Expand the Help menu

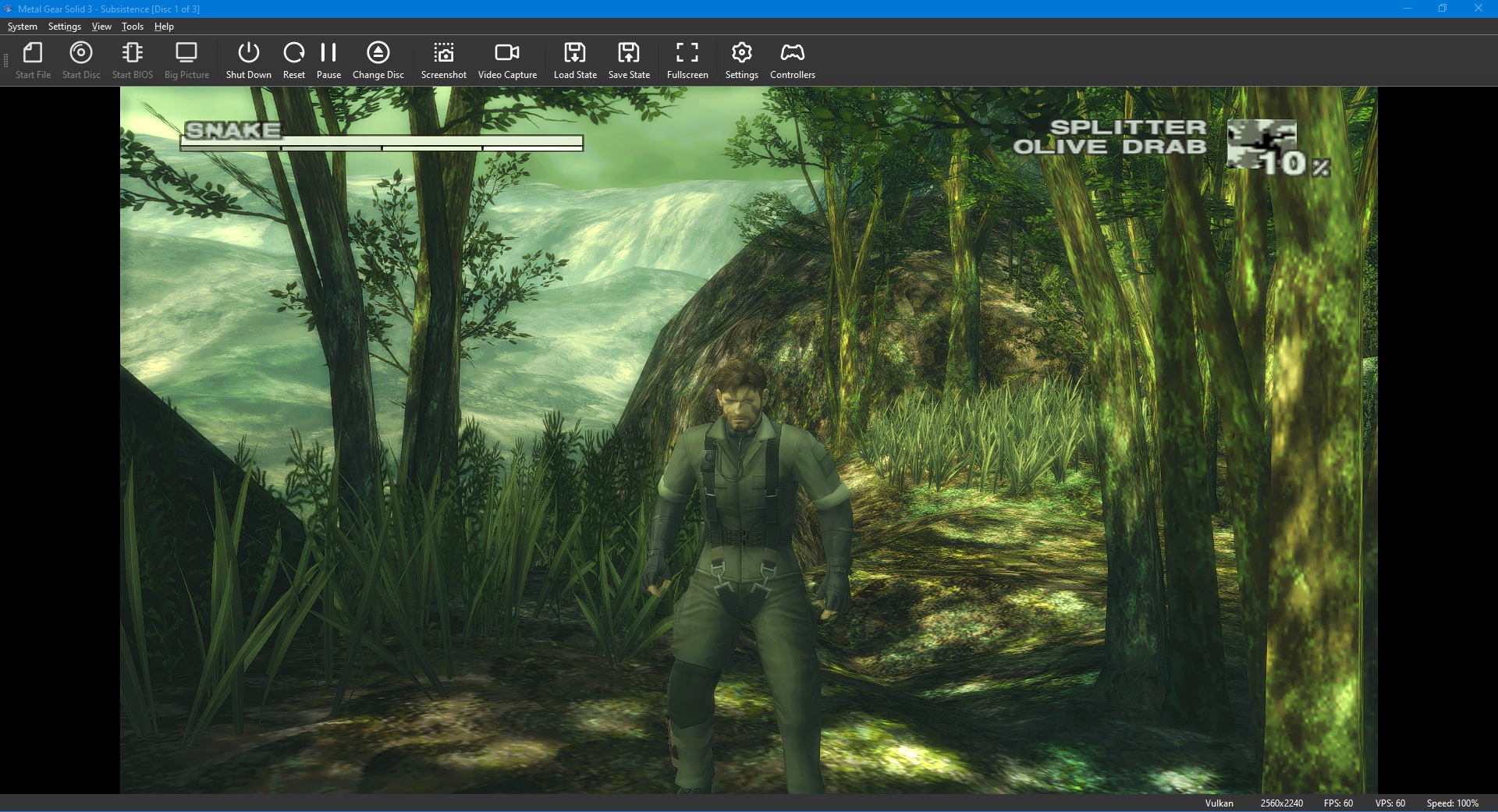click(164, 27)
